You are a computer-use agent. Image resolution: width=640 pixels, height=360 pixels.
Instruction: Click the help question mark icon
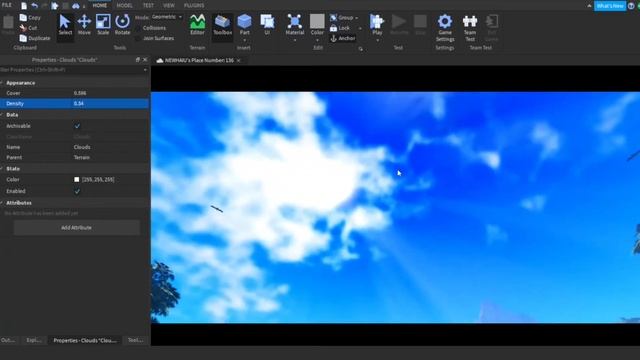(x=631, y=6)
